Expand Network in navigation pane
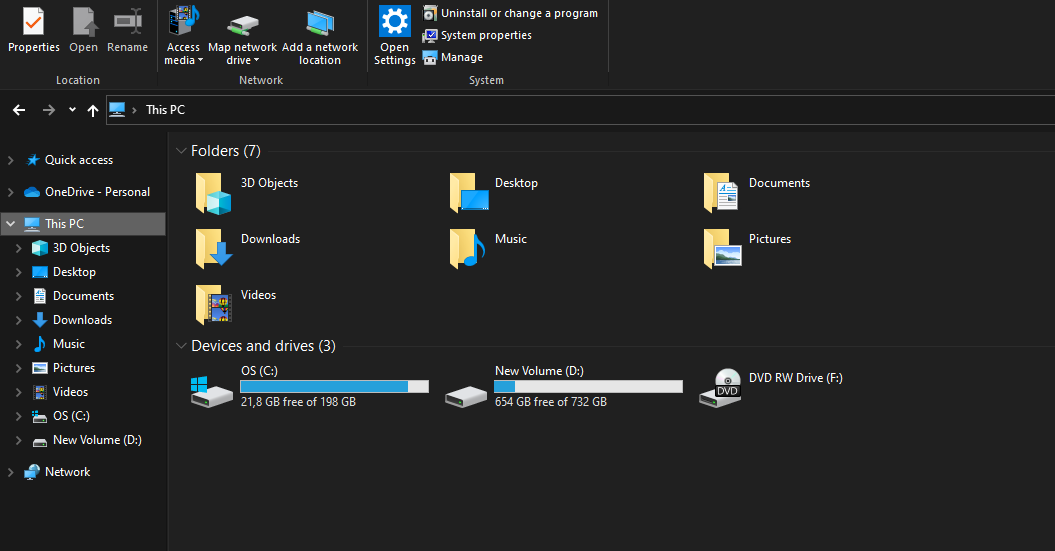The image size is (1055, 551). coord(11,472)
